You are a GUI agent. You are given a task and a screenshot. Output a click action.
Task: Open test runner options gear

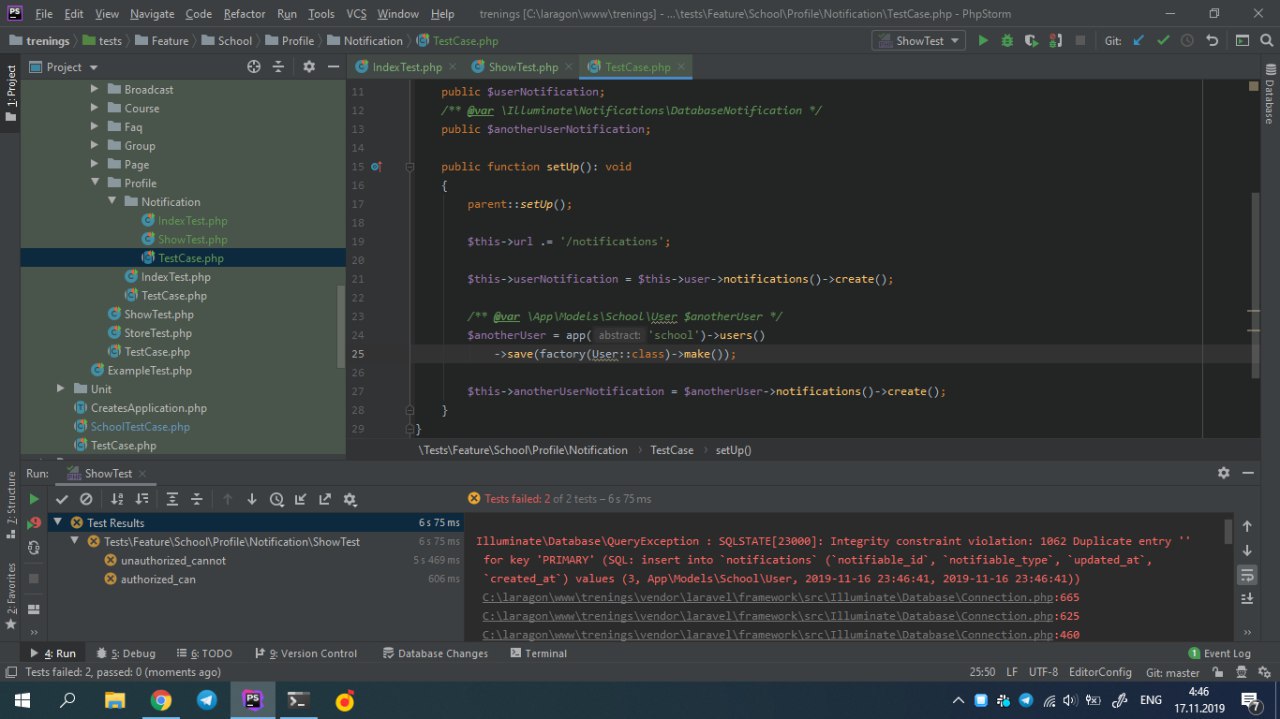350,499
